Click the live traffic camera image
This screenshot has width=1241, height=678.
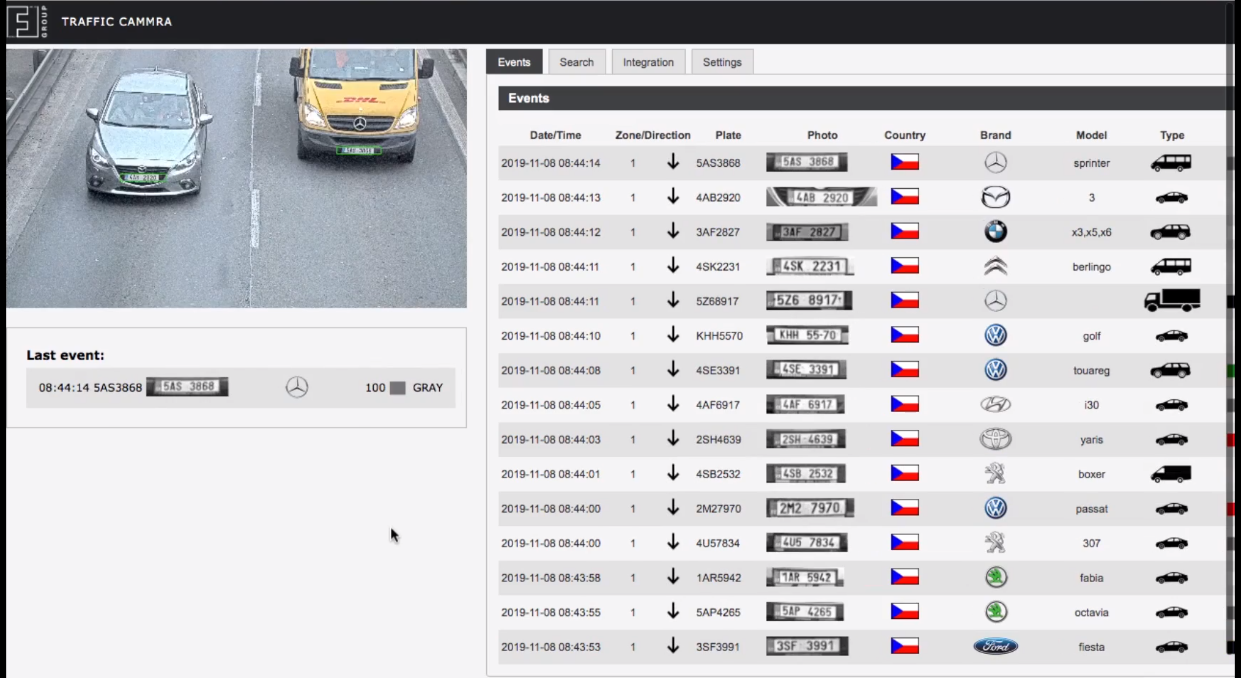236,178
